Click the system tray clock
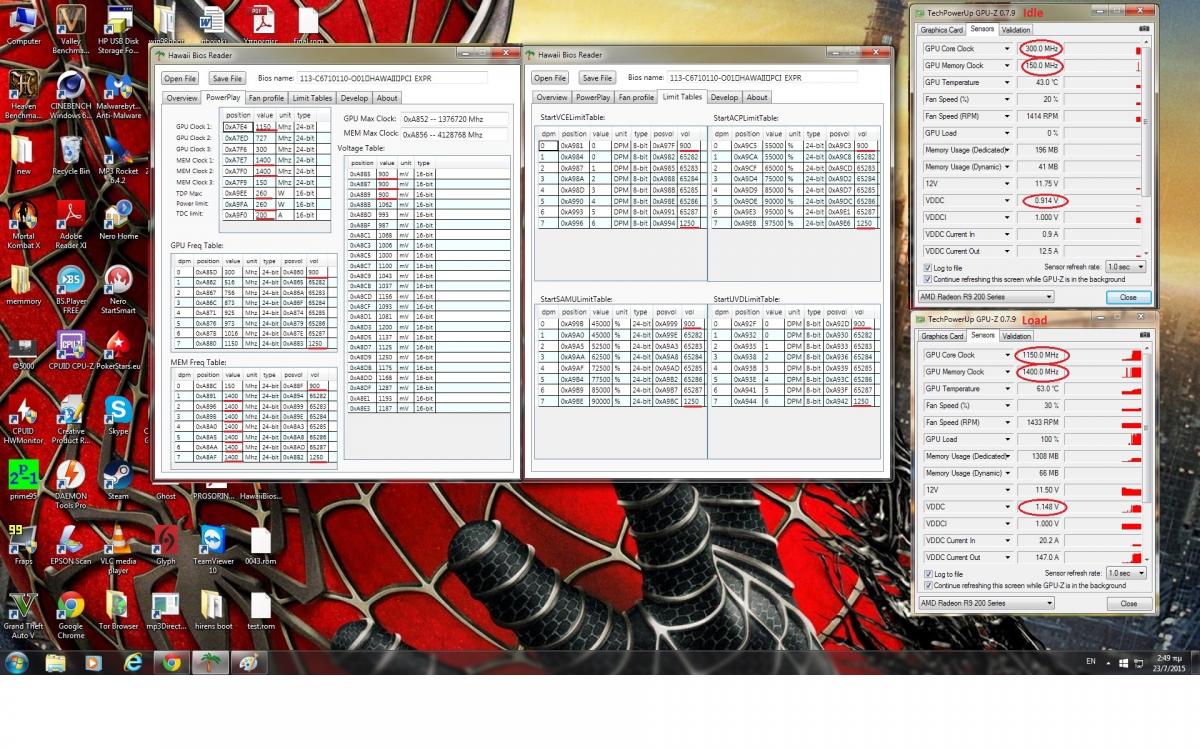The height and width of the screenshot is (750, 1200). click(1168, 662)
